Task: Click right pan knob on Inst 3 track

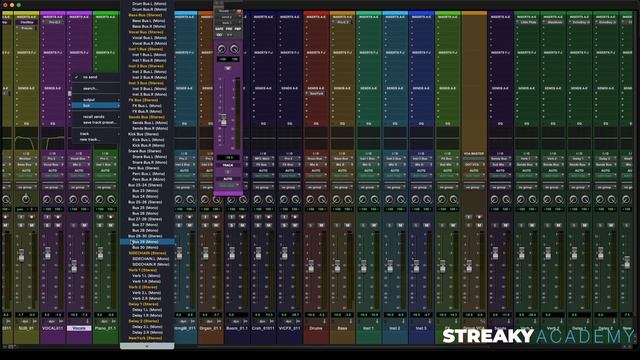Action: point(427,200)
